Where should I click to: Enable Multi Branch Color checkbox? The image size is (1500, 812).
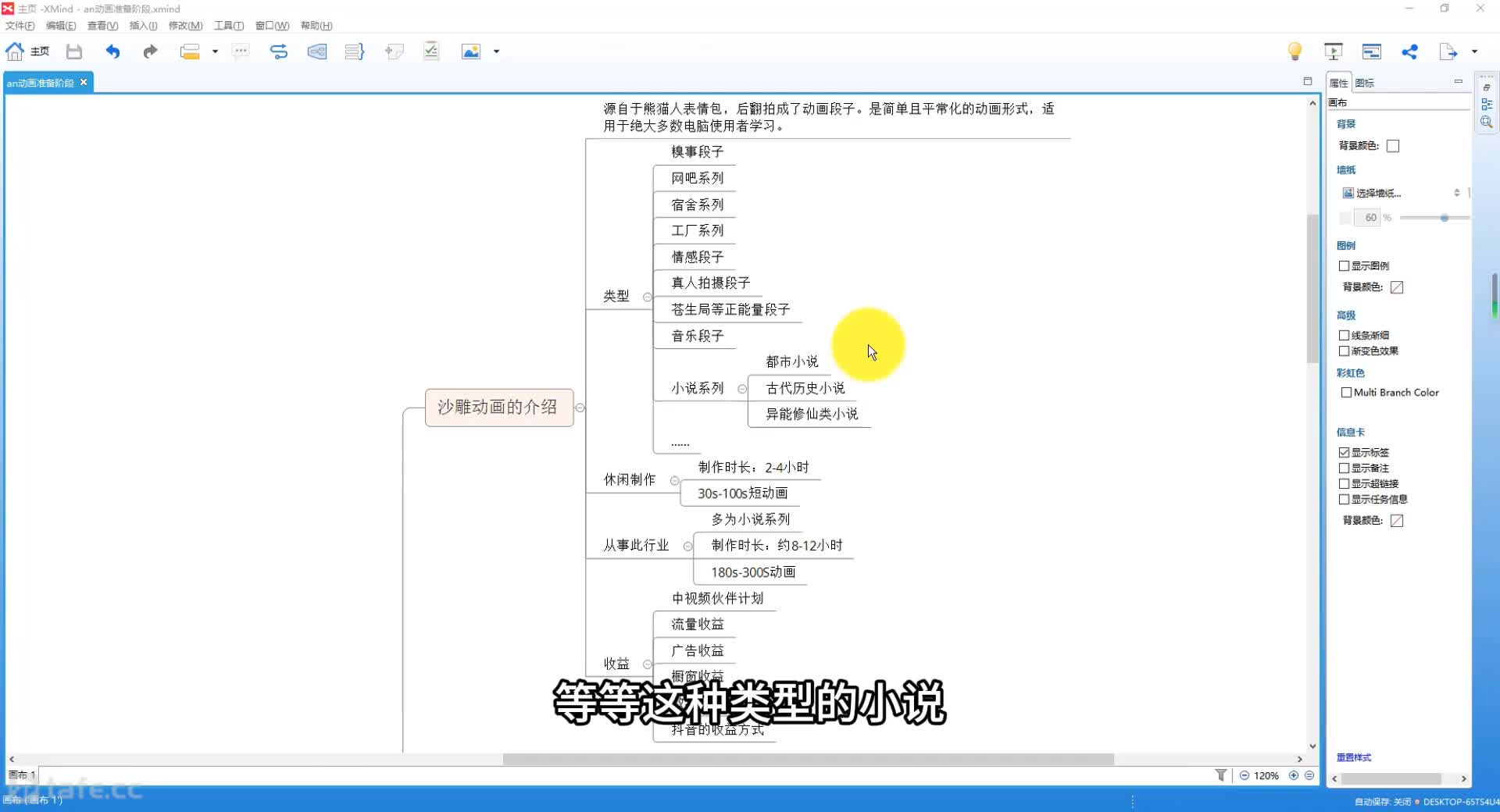tap(1346, 393)
